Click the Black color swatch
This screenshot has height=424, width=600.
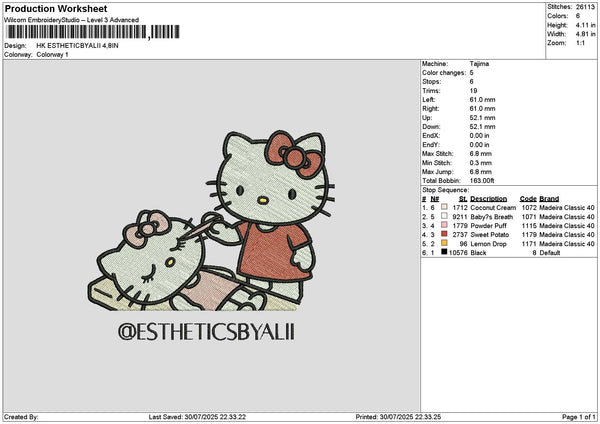[x=444, y=252]
